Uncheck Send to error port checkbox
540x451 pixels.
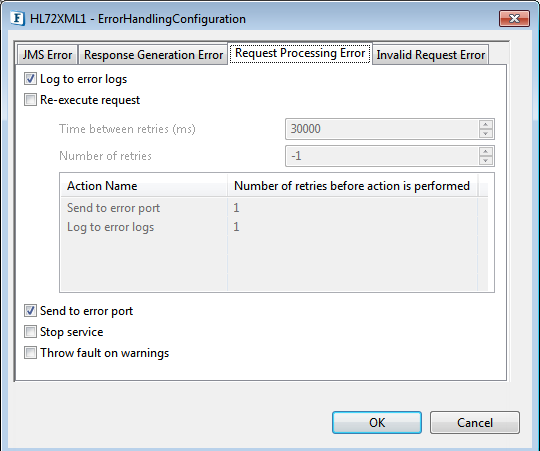tap(30, 311)
